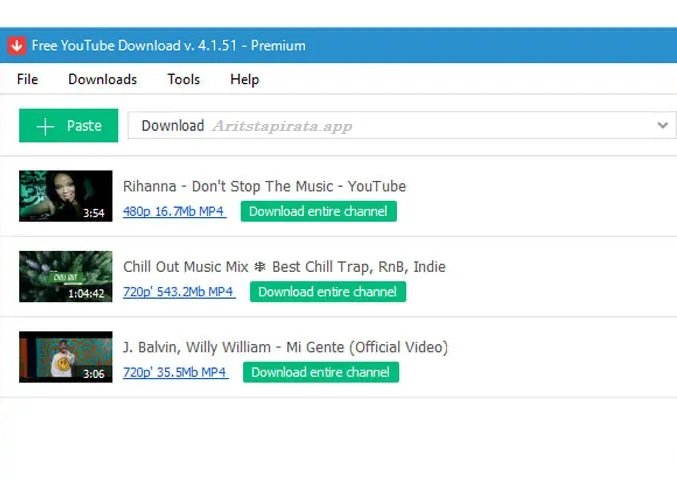The image size is (677, 484).
Task: Download entire channel for Chill Out Mix
Action: (x=327, y=292)
